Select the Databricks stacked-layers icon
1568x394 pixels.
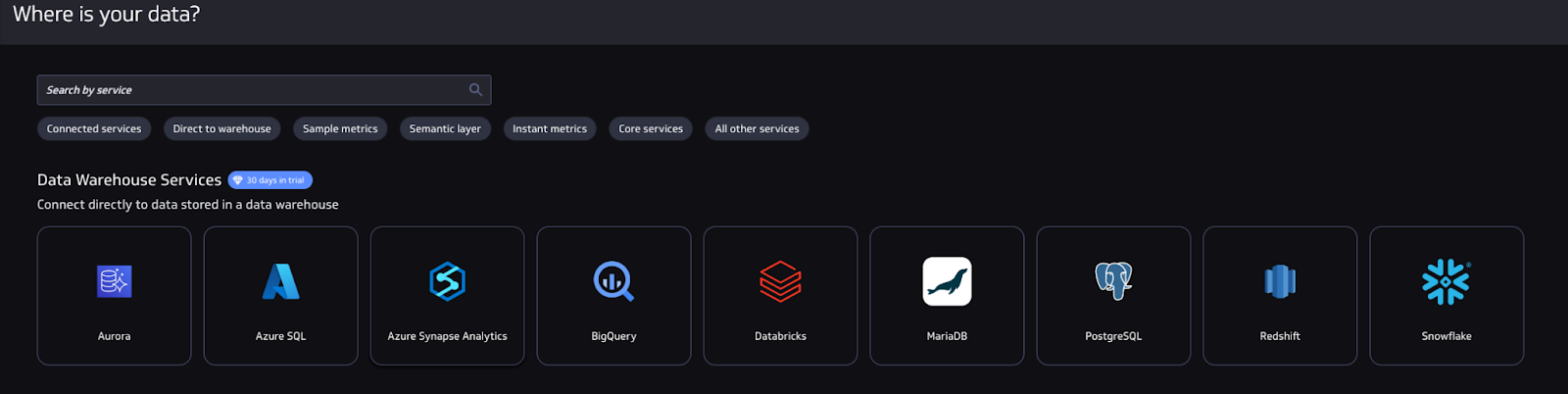pos(780,281)
